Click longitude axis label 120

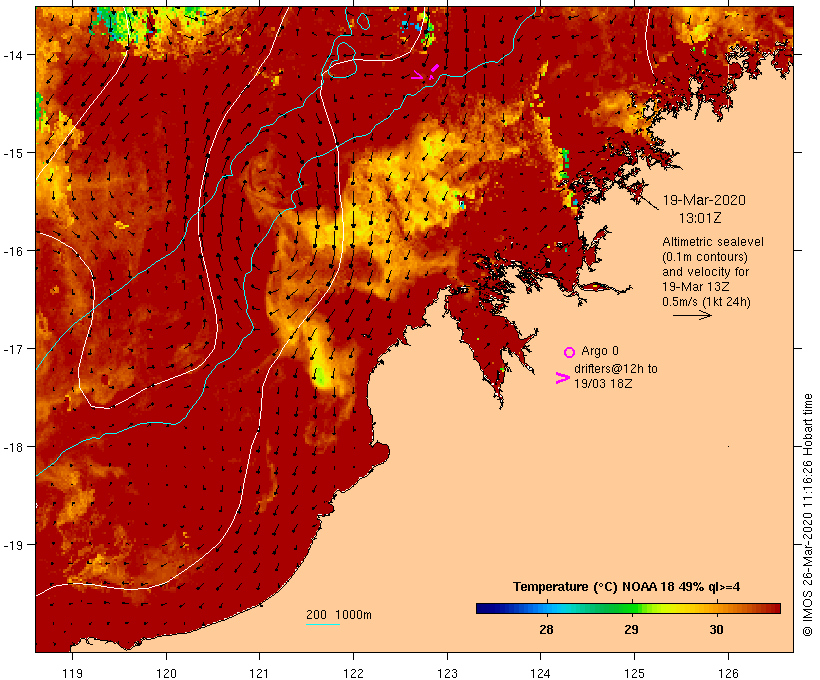coord(166,673)
